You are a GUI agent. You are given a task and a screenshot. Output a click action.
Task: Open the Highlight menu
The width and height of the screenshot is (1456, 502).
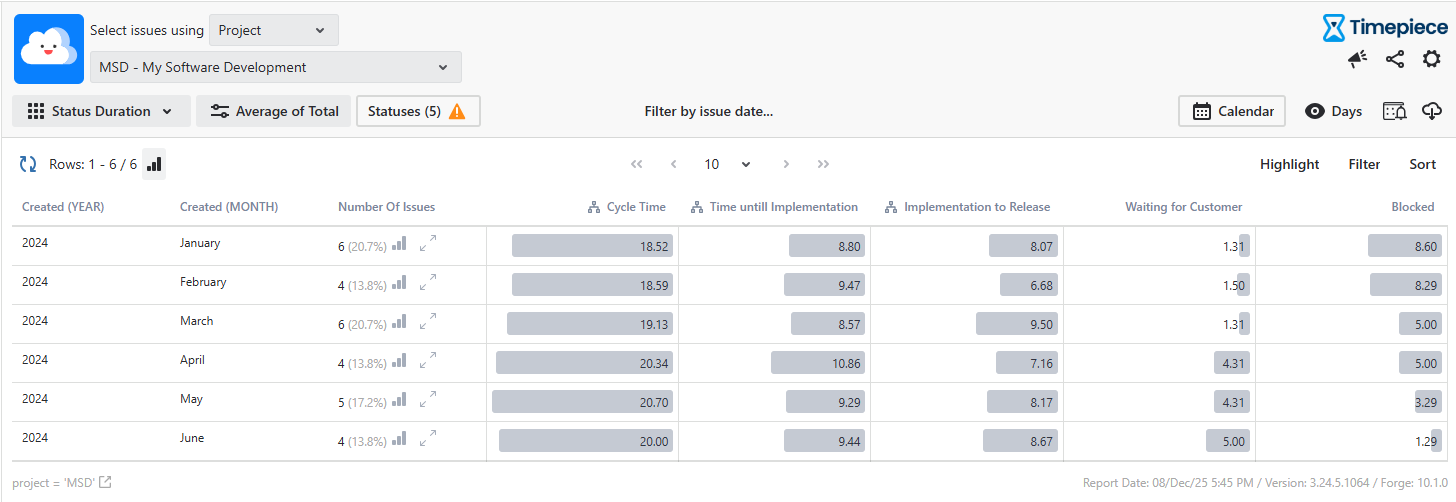pos(1289,164)
